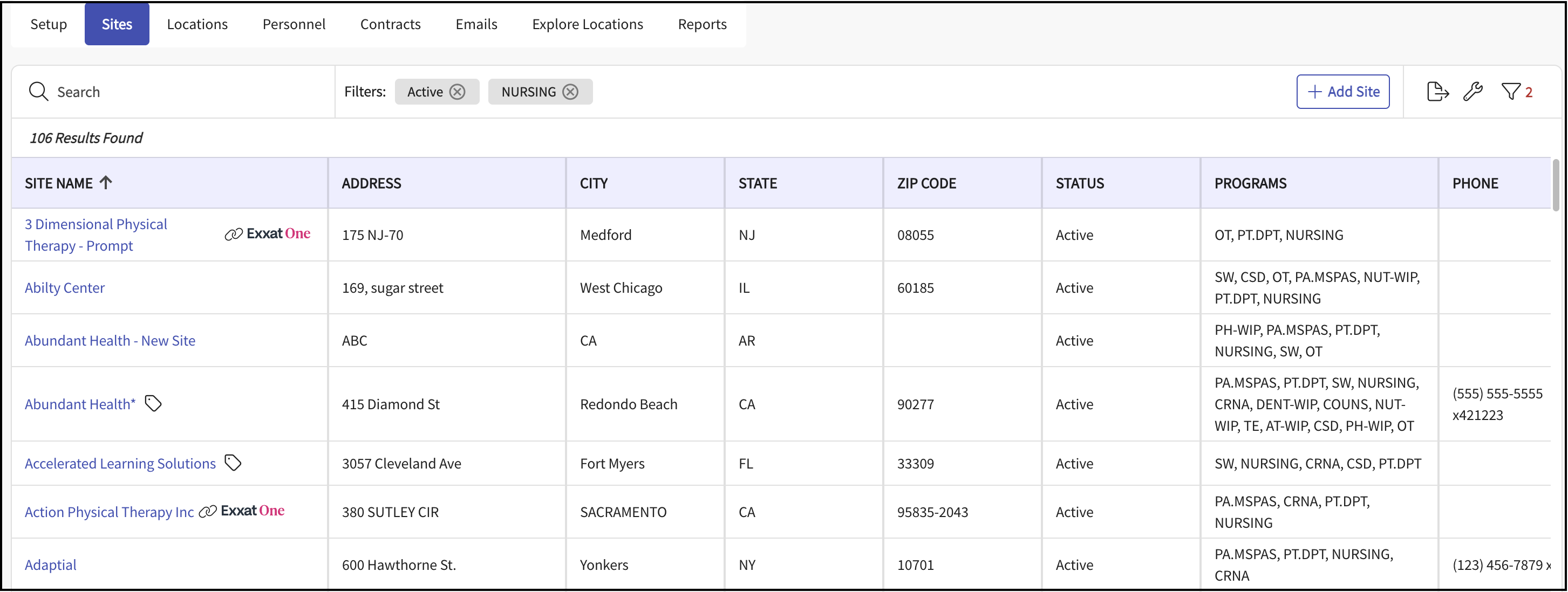The image size is (1568, 592).
Task: Focus the Search input field
Action: coord(182,92)
